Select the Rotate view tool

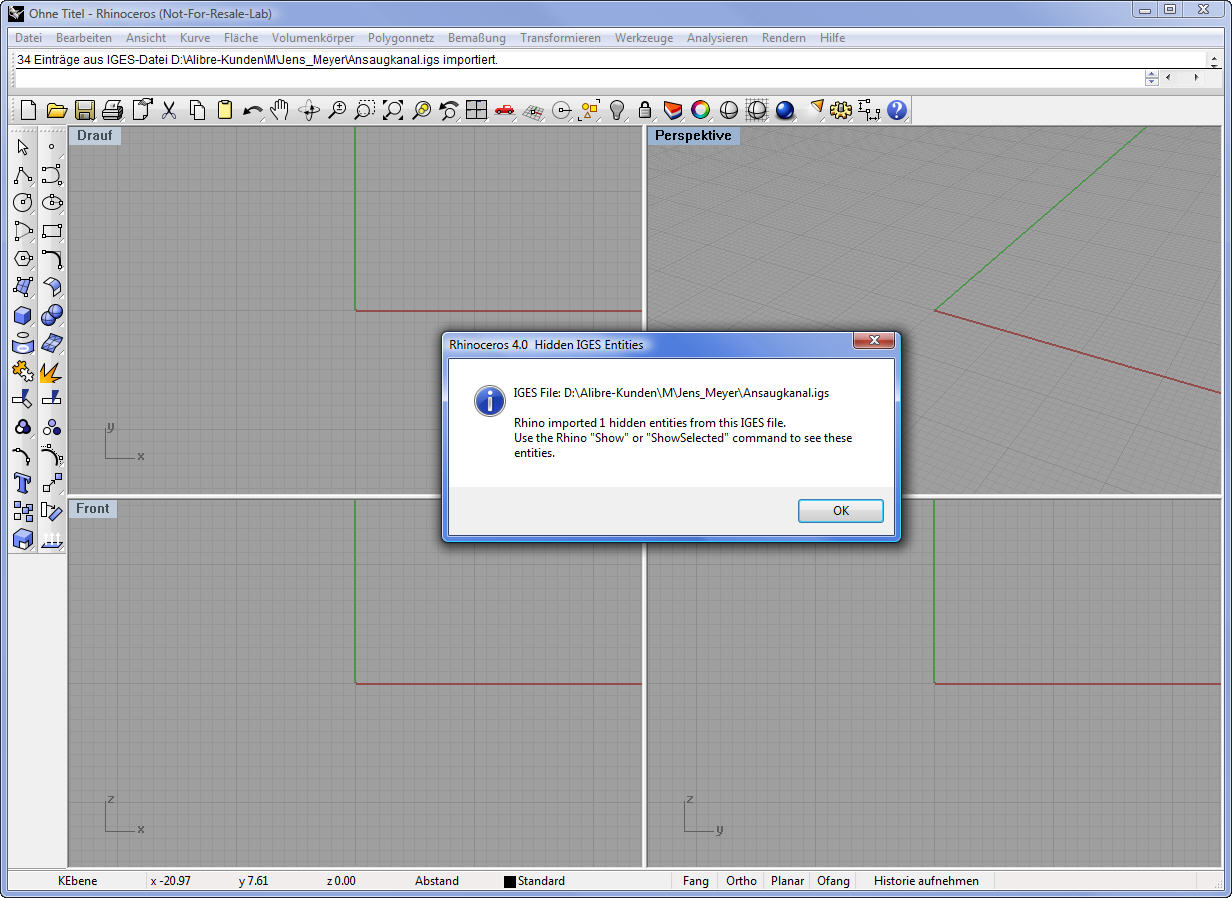309,110
